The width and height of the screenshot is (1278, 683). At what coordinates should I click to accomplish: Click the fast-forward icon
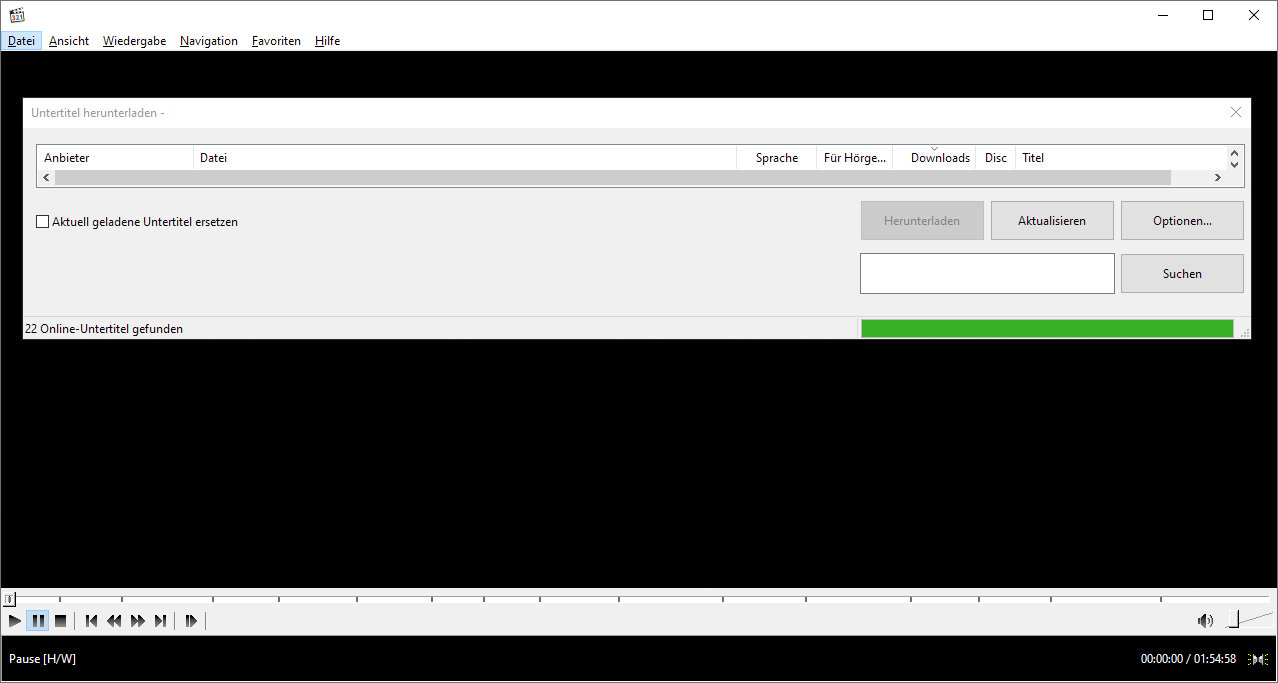point(137,620)
